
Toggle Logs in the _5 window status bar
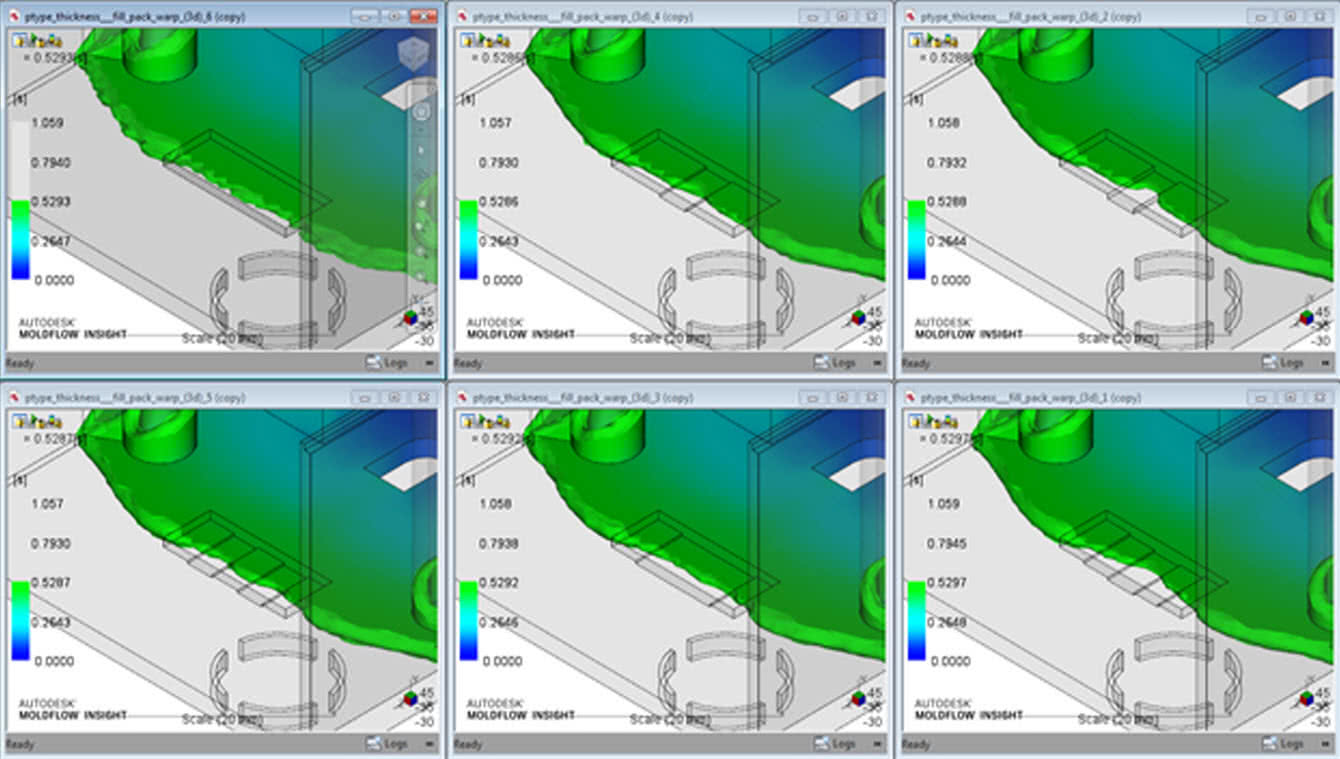pos(387,744)
